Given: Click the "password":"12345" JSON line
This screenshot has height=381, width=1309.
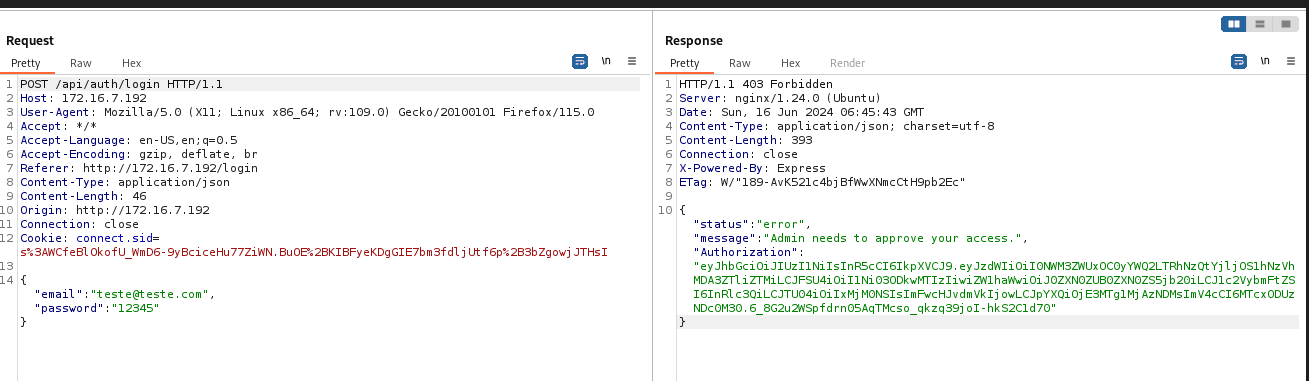Looking at the screenshot, I should [x=97, y=309].
